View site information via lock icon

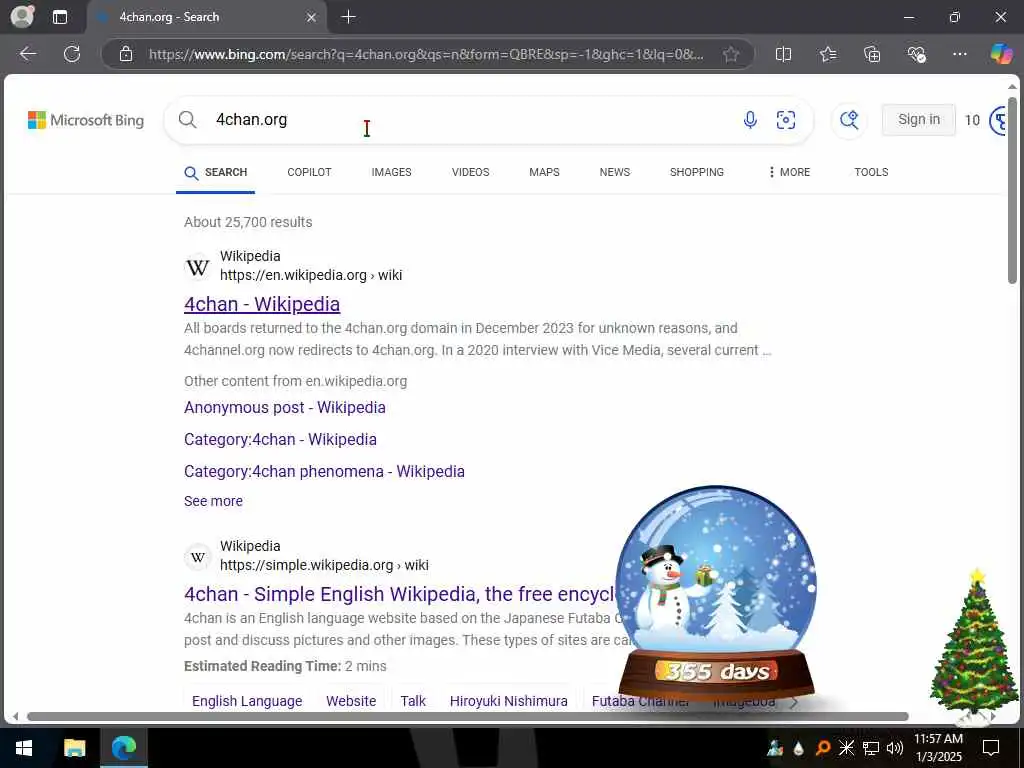126,54
